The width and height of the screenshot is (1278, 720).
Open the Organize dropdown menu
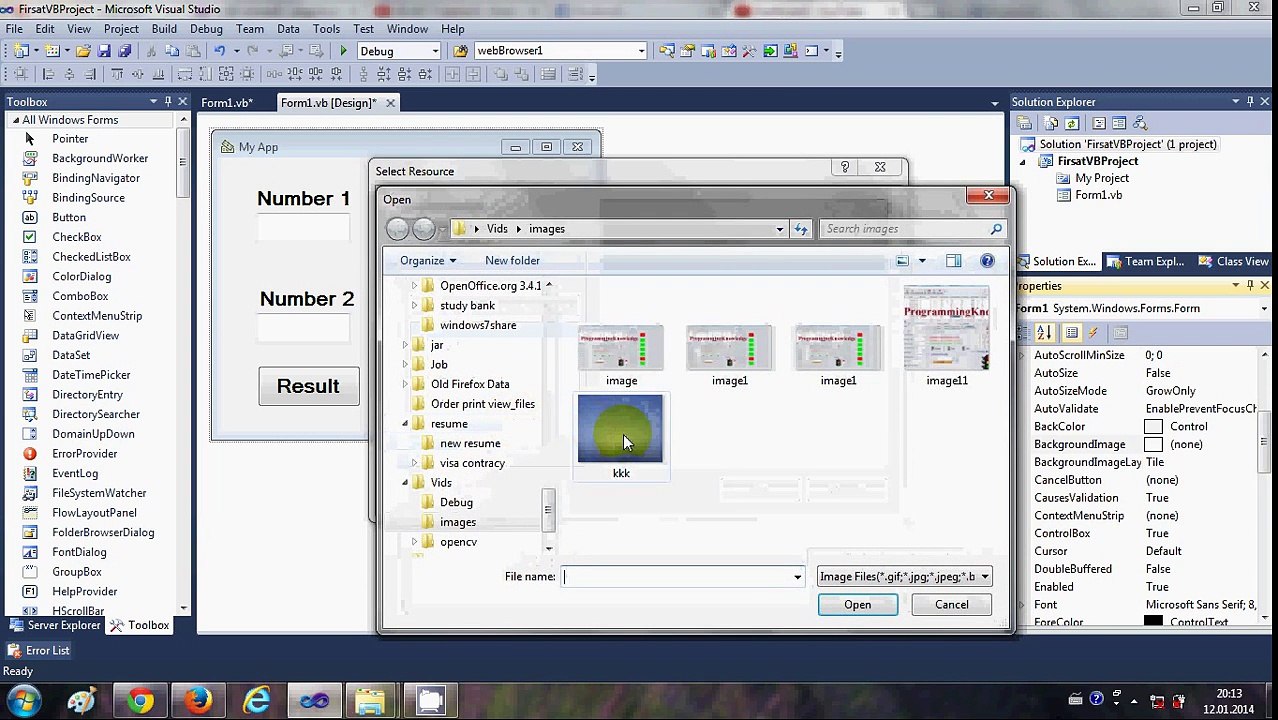[x=427, y=261]
